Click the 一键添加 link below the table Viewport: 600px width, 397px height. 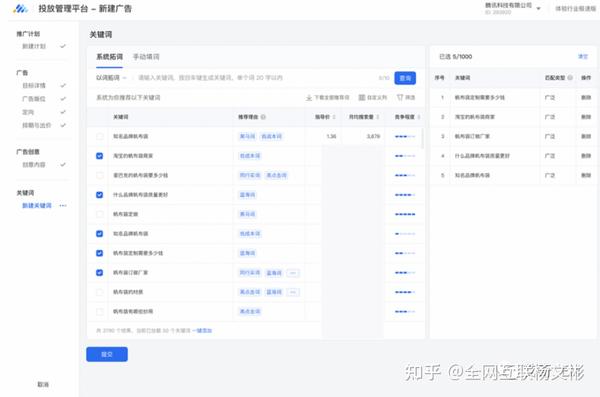[202, 330]
